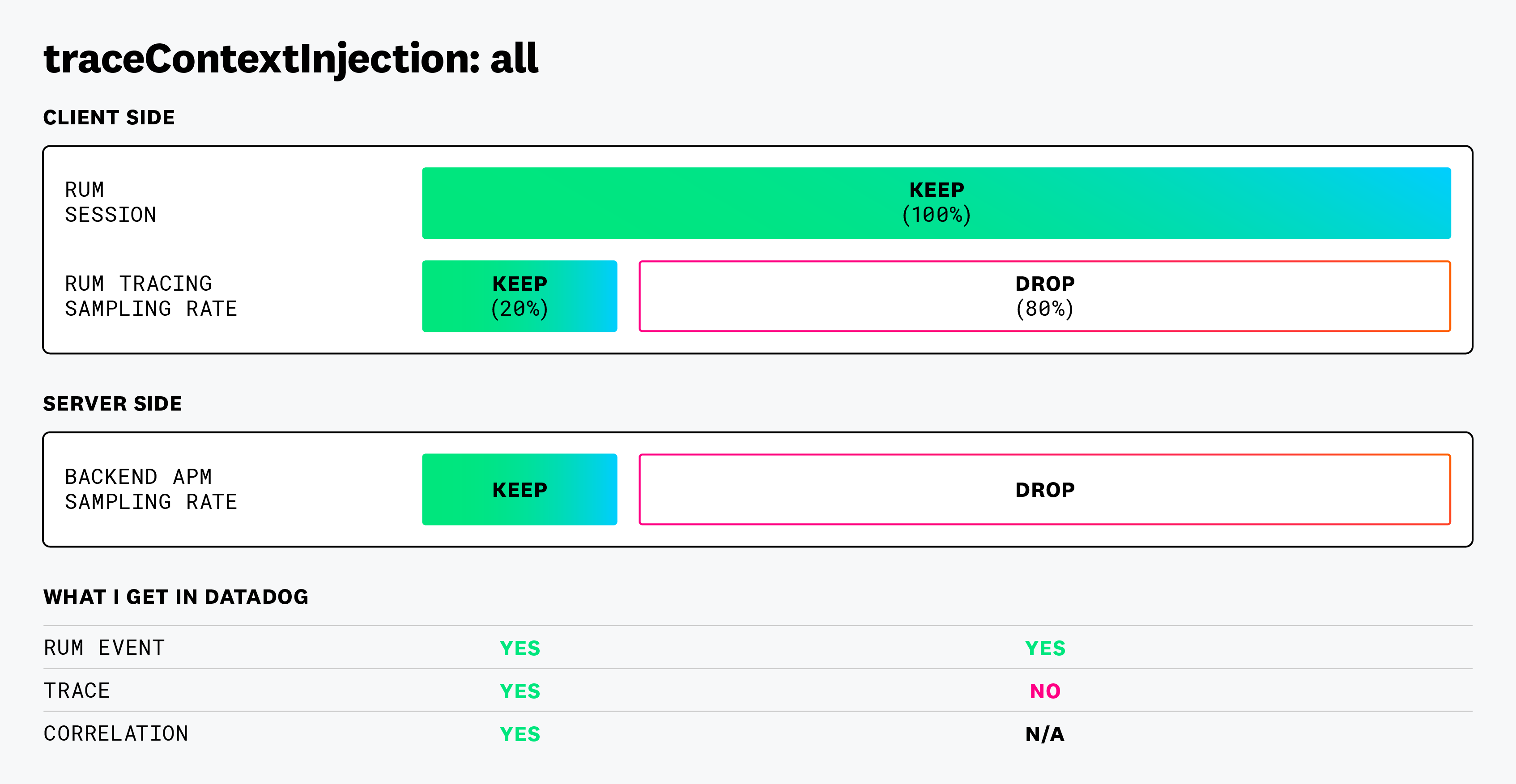Click the RUM SESSION row label

tap(111, 202)
